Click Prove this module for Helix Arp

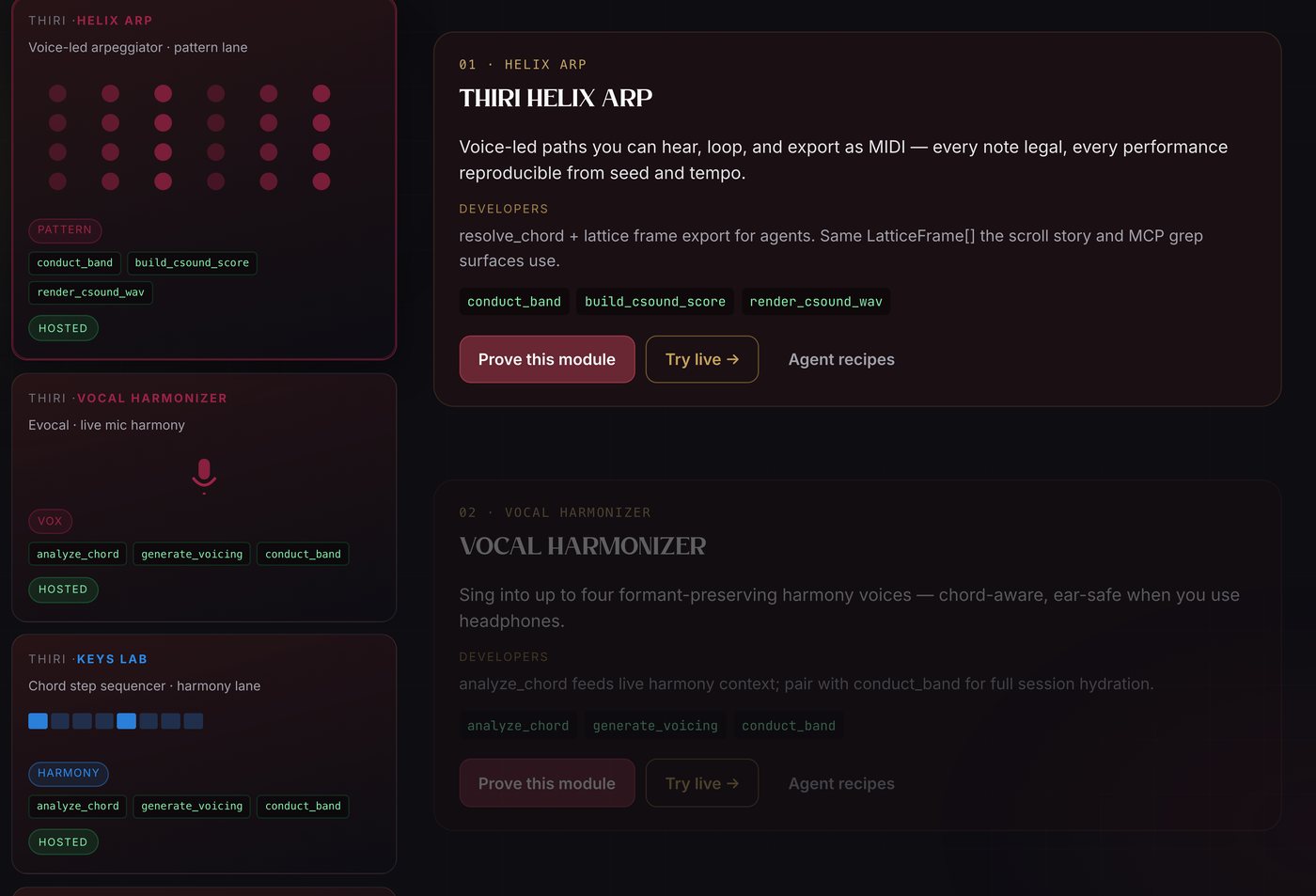547,359
